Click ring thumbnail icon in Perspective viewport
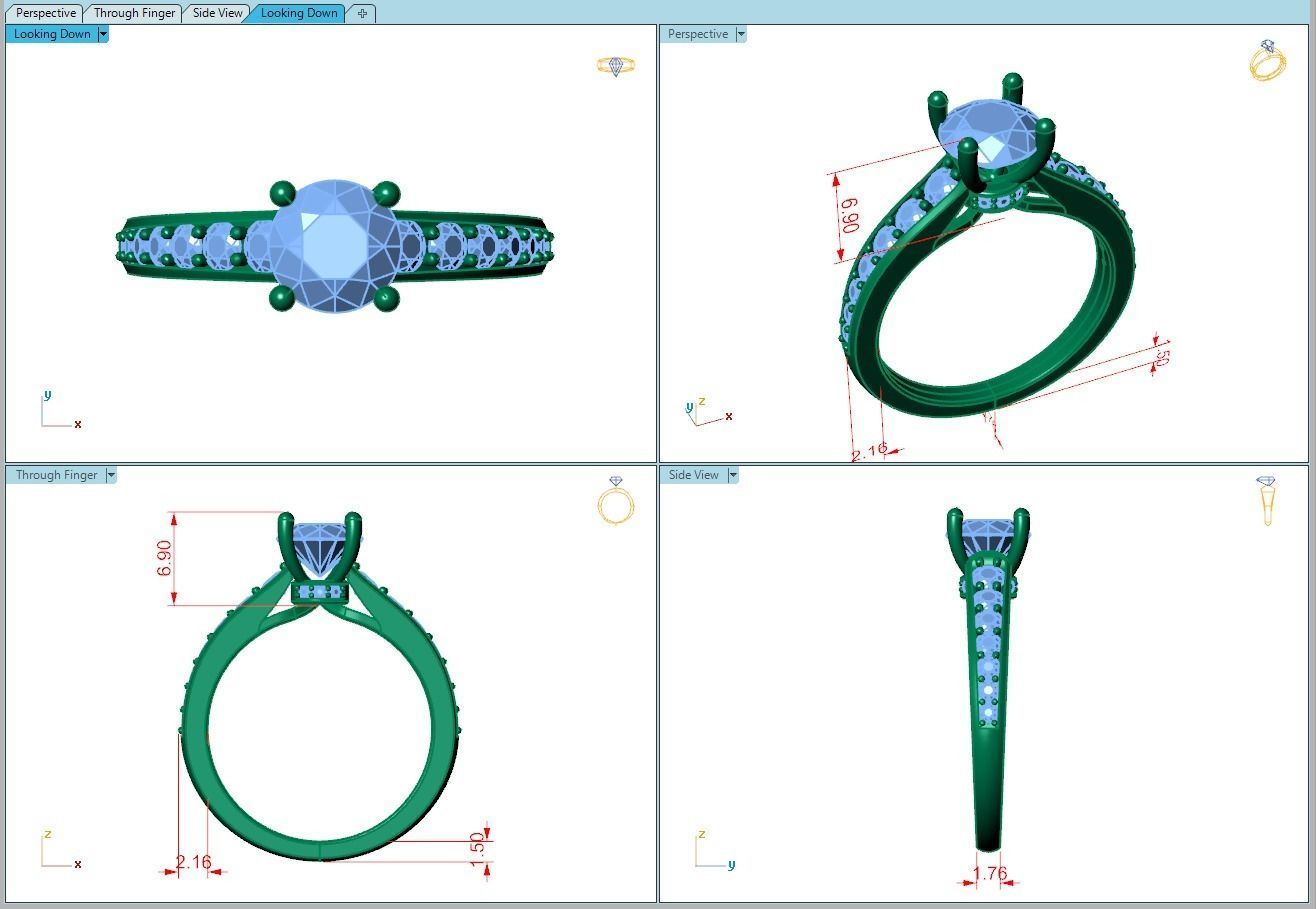The width and height of the screenshot is (1316, 909). (x=1267, y=61)
